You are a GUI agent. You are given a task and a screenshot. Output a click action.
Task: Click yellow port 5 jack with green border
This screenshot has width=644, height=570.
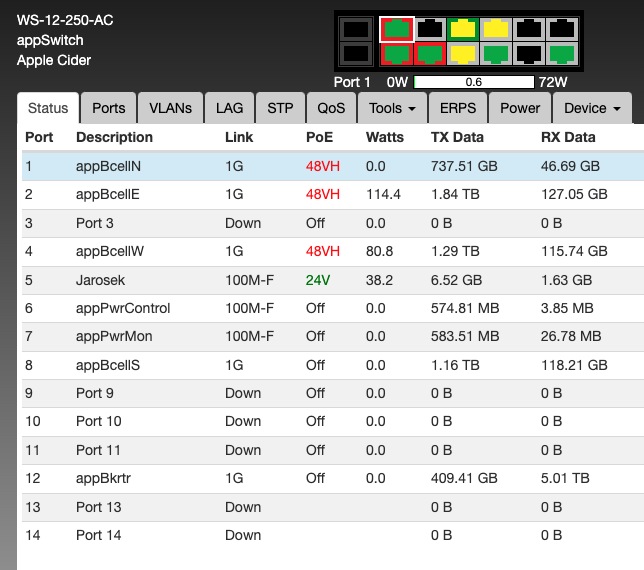coord(463,29)
